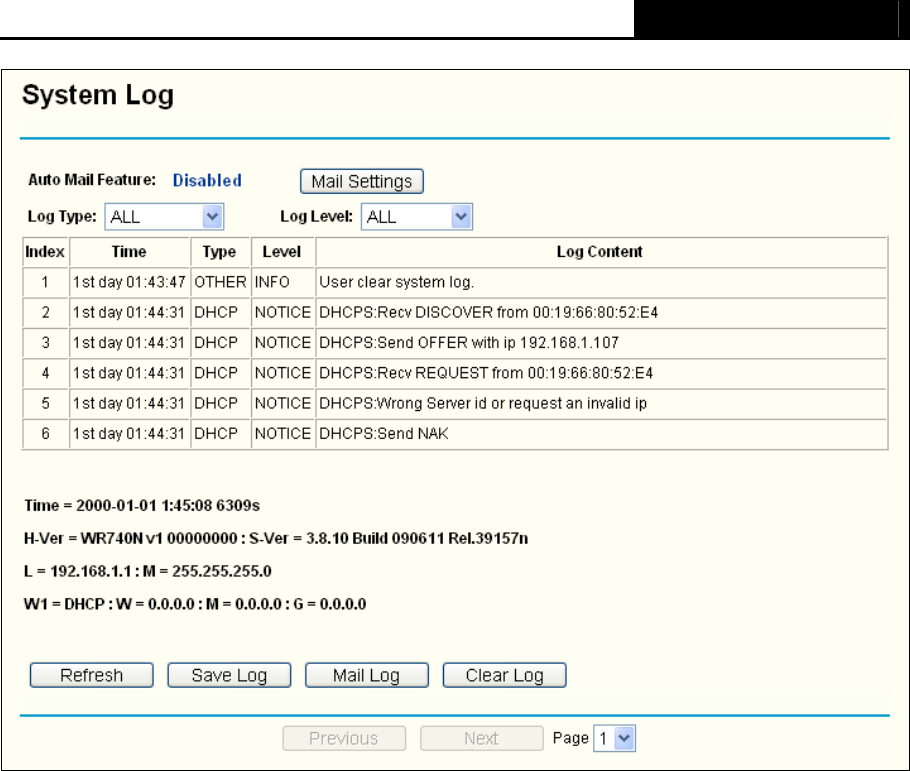Click the Clear Log button

tap(504, 675)
